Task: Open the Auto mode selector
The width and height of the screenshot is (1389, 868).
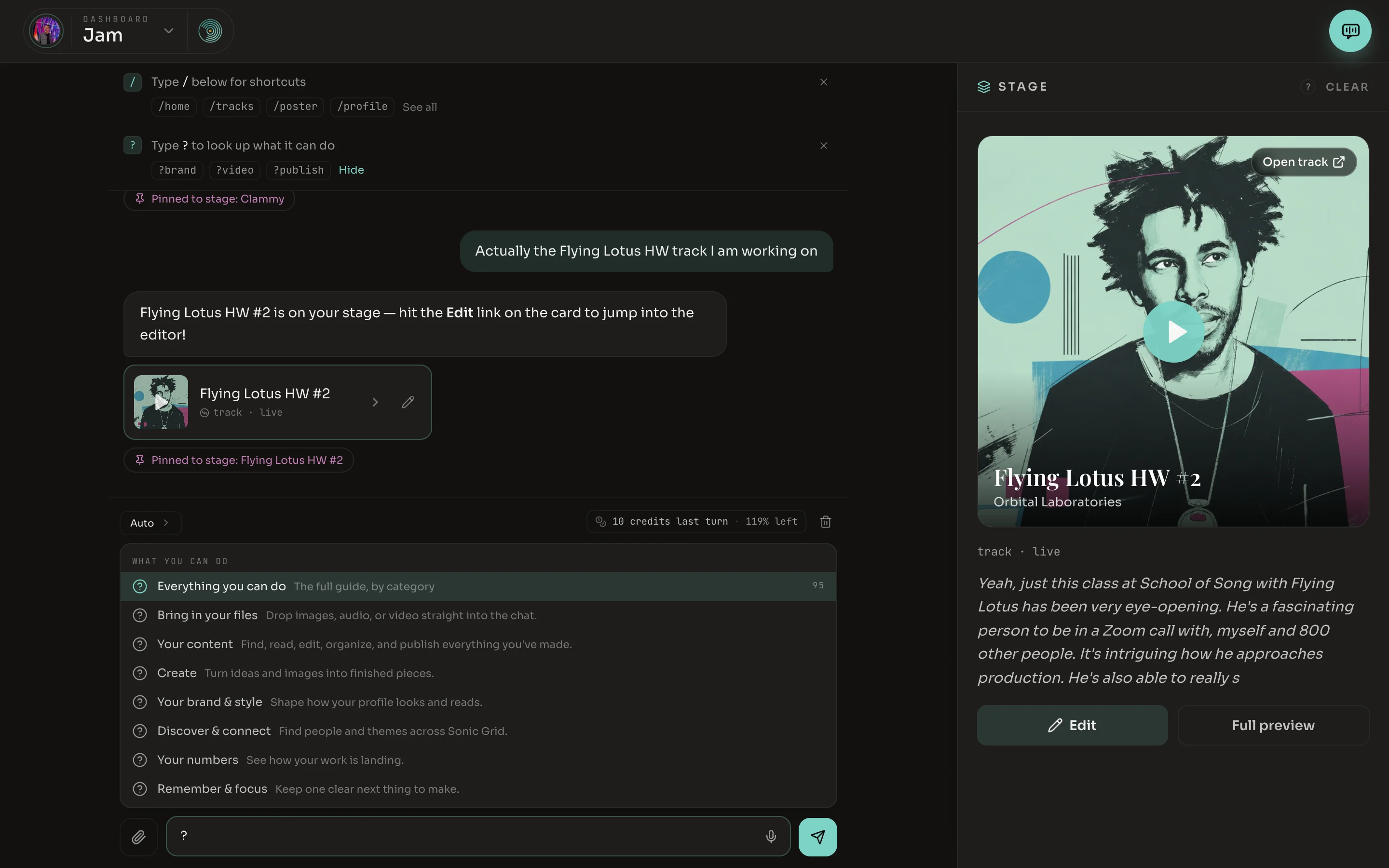Action: tap(151, 523)
